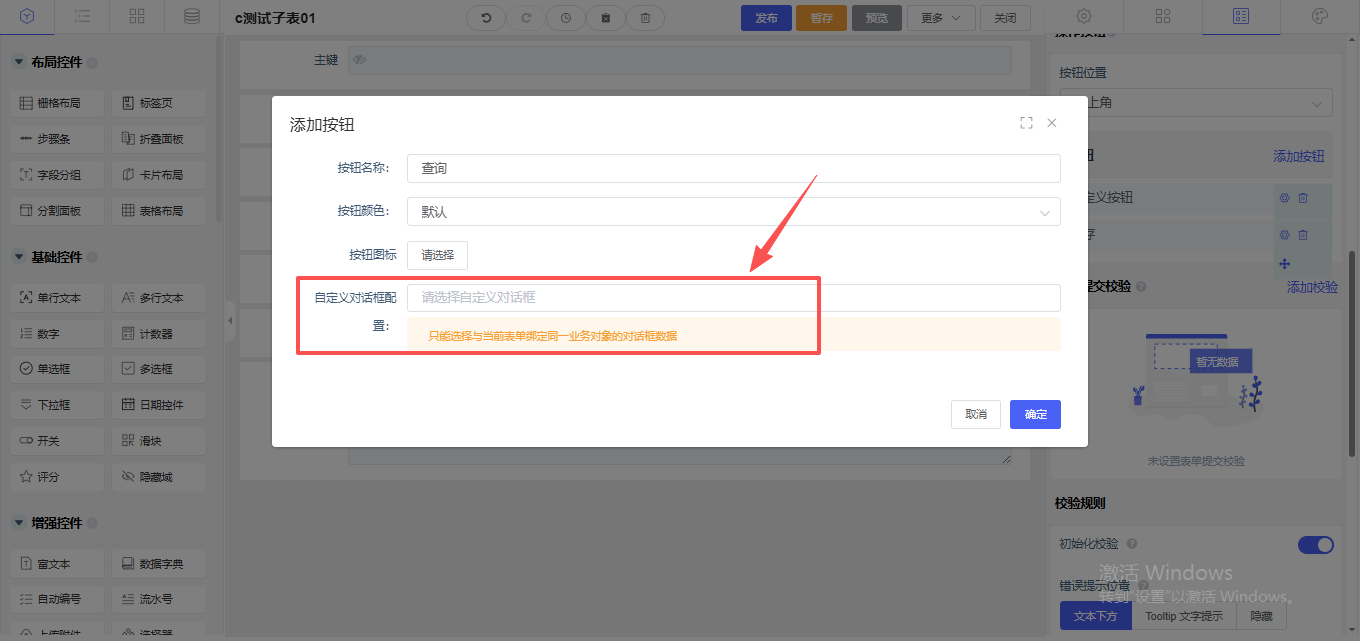Viewport: 1360px width, 641px height.
Task: Click the history clock icon in toolbar
Action: click(566, 18)
